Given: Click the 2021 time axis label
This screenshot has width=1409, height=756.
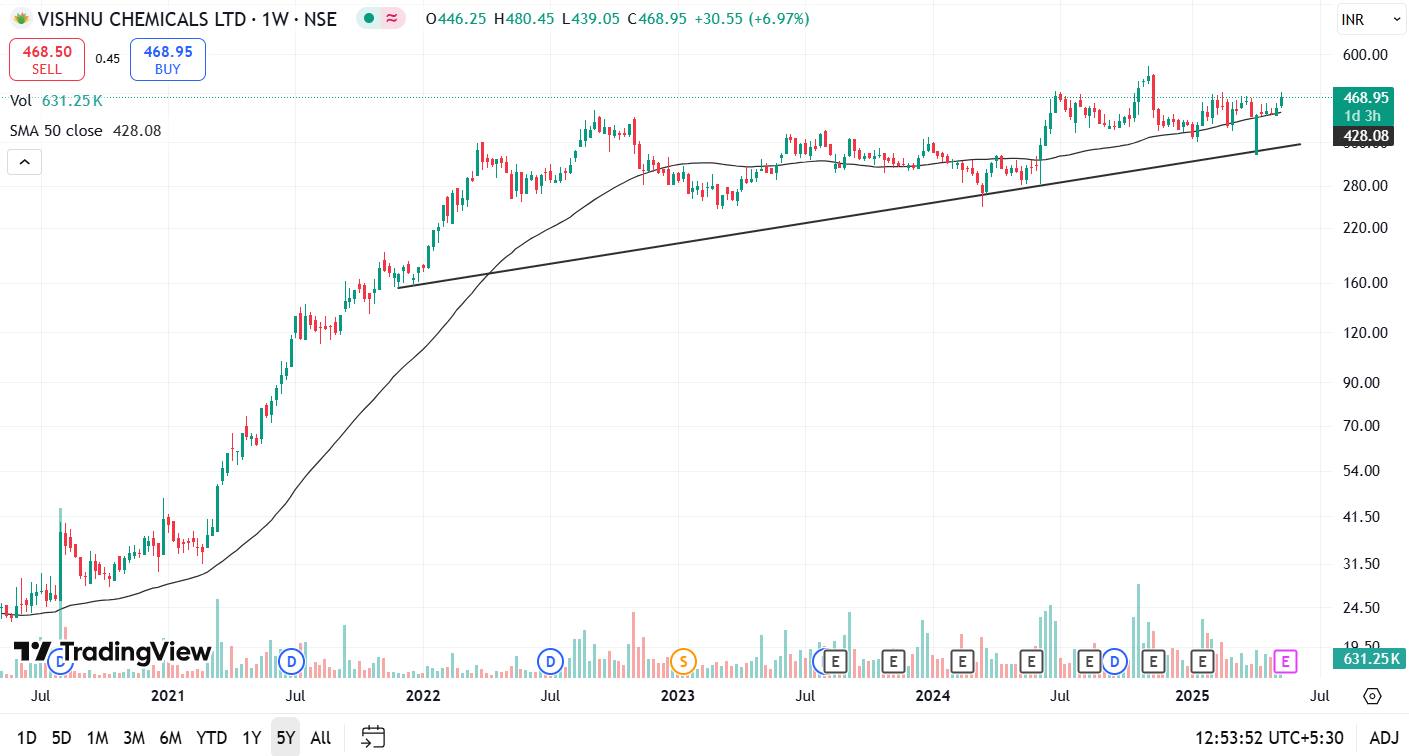Looking at the screenshot, I should pos(167,696).
